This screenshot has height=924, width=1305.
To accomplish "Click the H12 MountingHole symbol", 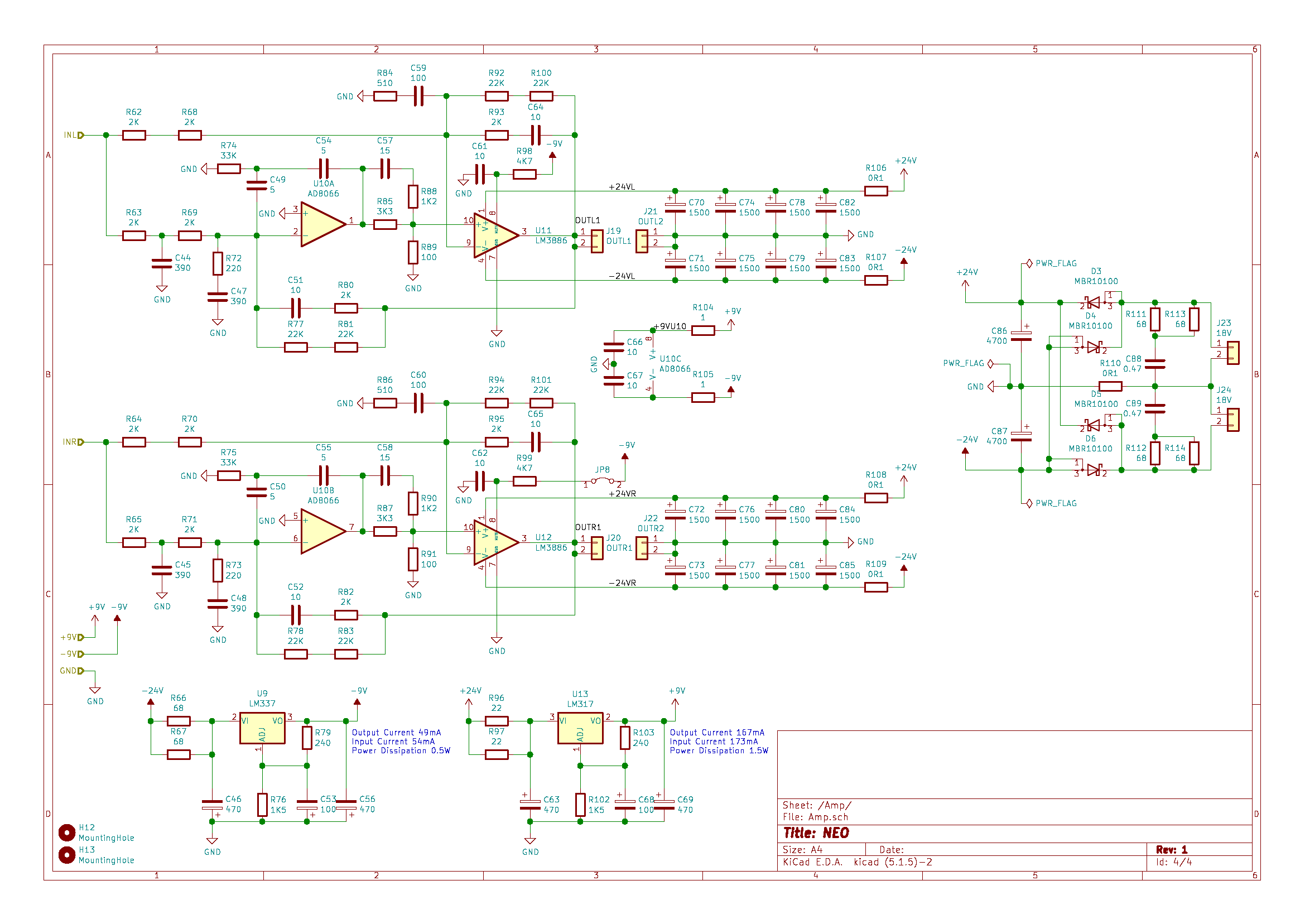I will [x=67, y=833].
